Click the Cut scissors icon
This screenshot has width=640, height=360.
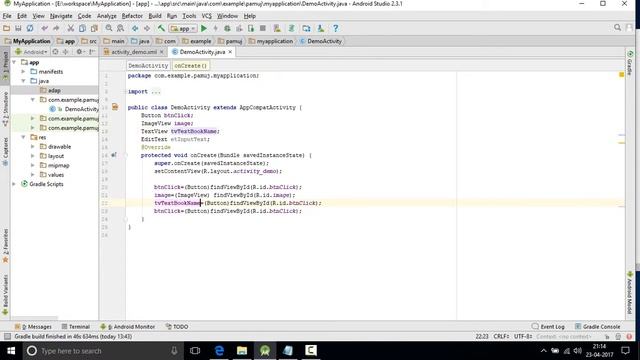coord(71,28)
